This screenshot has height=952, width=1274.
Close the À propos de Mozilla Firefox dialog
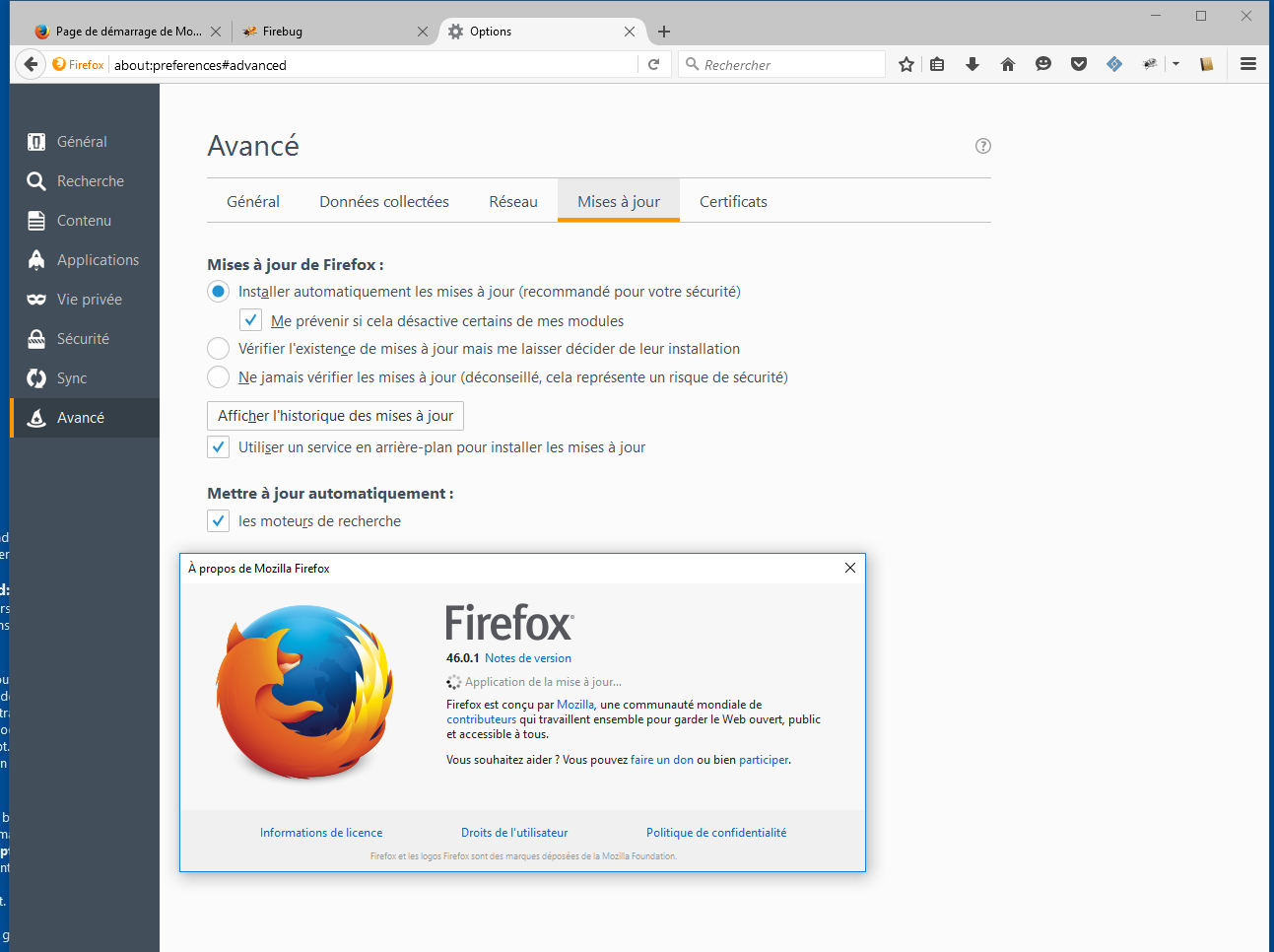(x=850, y=568)
